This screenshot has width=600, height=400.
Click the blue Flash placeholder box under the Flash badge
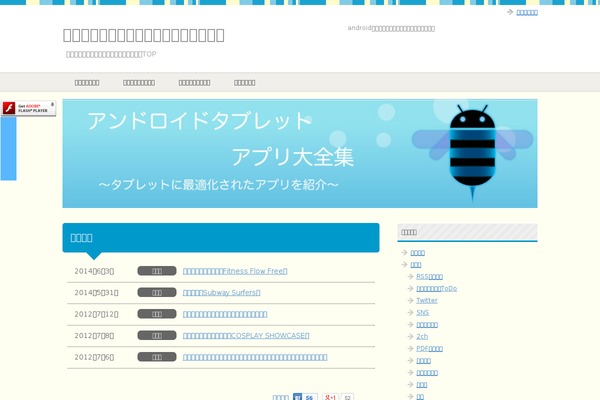coord(8,149)
